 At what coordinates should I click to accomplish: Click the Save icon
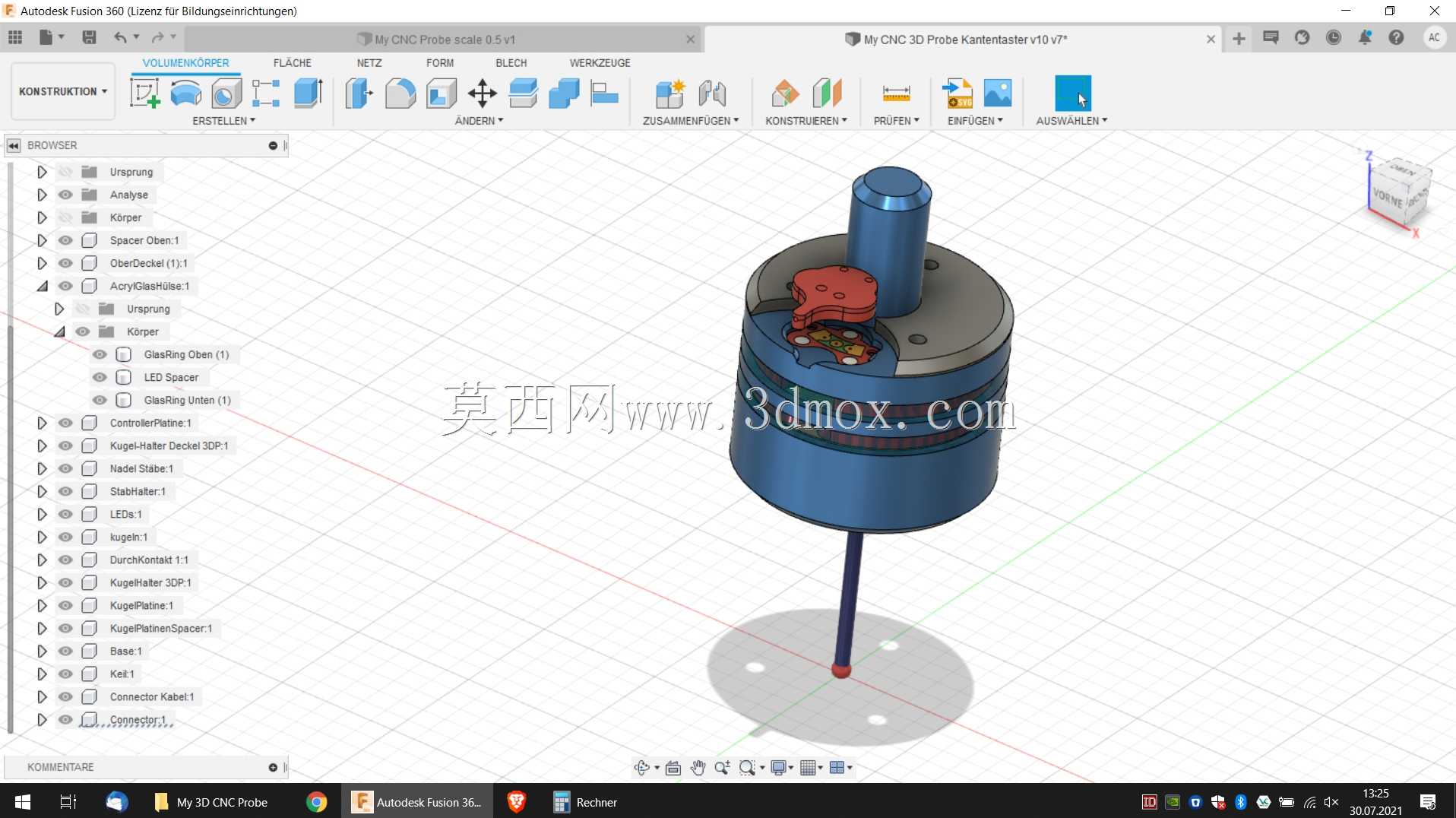coord(89,37)
